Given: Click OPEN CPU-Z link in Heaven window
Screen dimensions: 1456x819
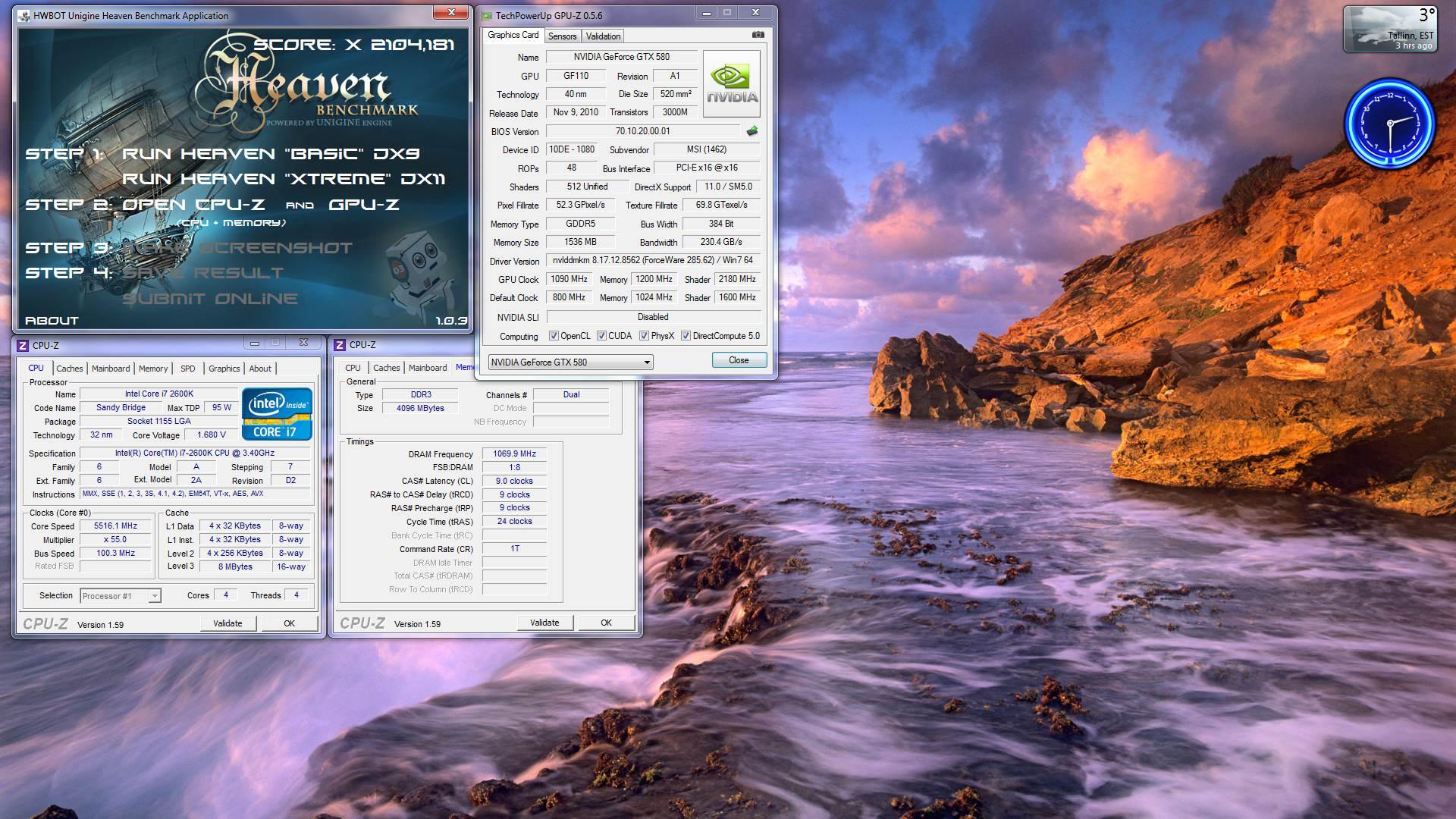Looking at the screenshot, I should 193,205.
